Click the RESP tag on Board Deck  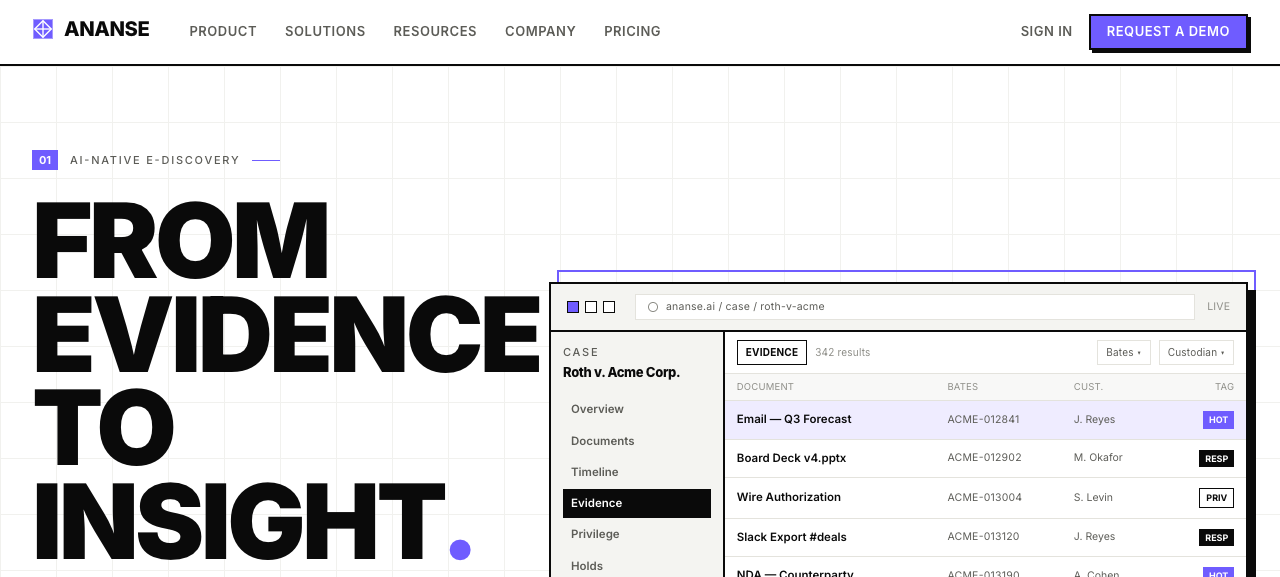click(1216, 459)
